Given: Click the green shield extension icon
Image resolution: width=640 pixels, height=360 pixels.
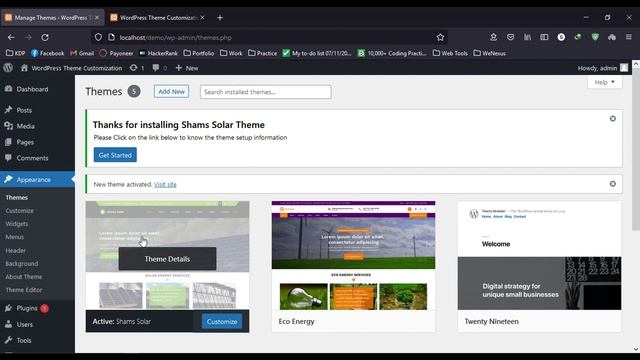Looking at the screenshot, I should click(x=595, y=37).
